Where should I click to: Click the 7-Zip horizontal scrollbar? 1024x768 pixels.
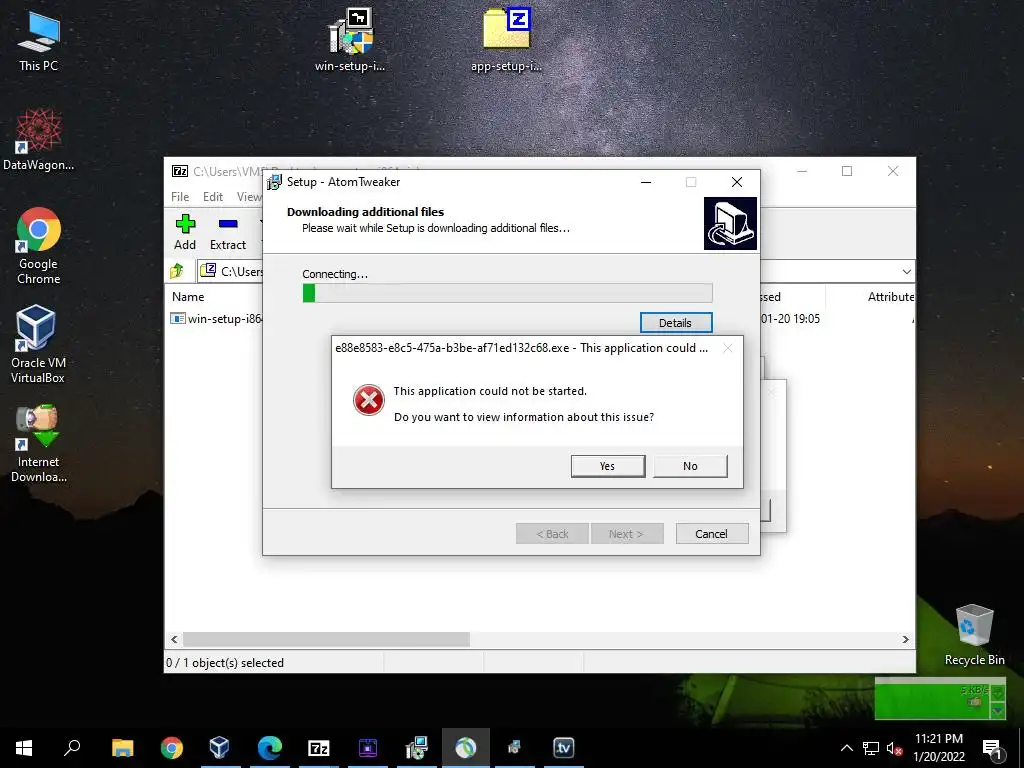point(326,639)
